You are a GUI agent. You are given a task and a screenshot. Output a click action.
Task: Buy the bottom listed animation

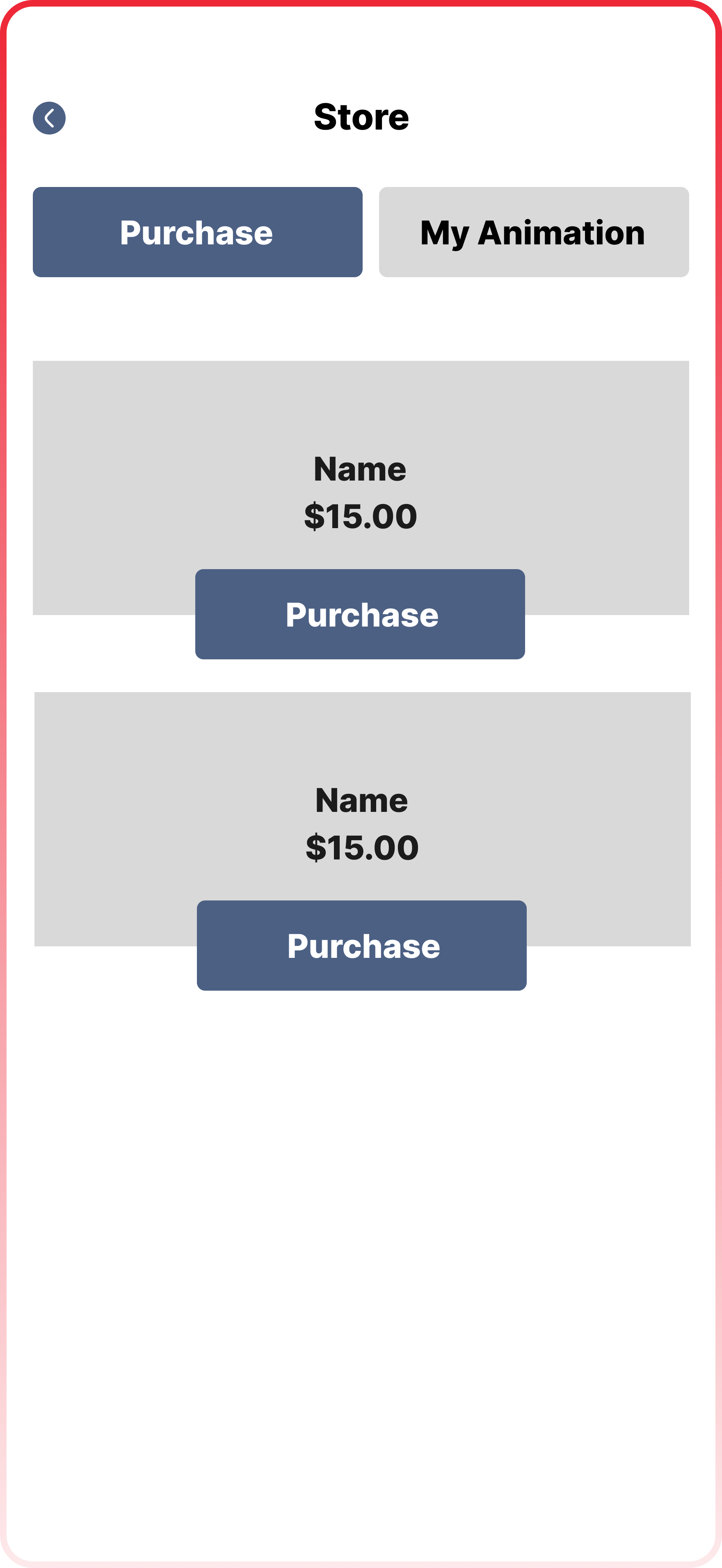click(361, 945)
